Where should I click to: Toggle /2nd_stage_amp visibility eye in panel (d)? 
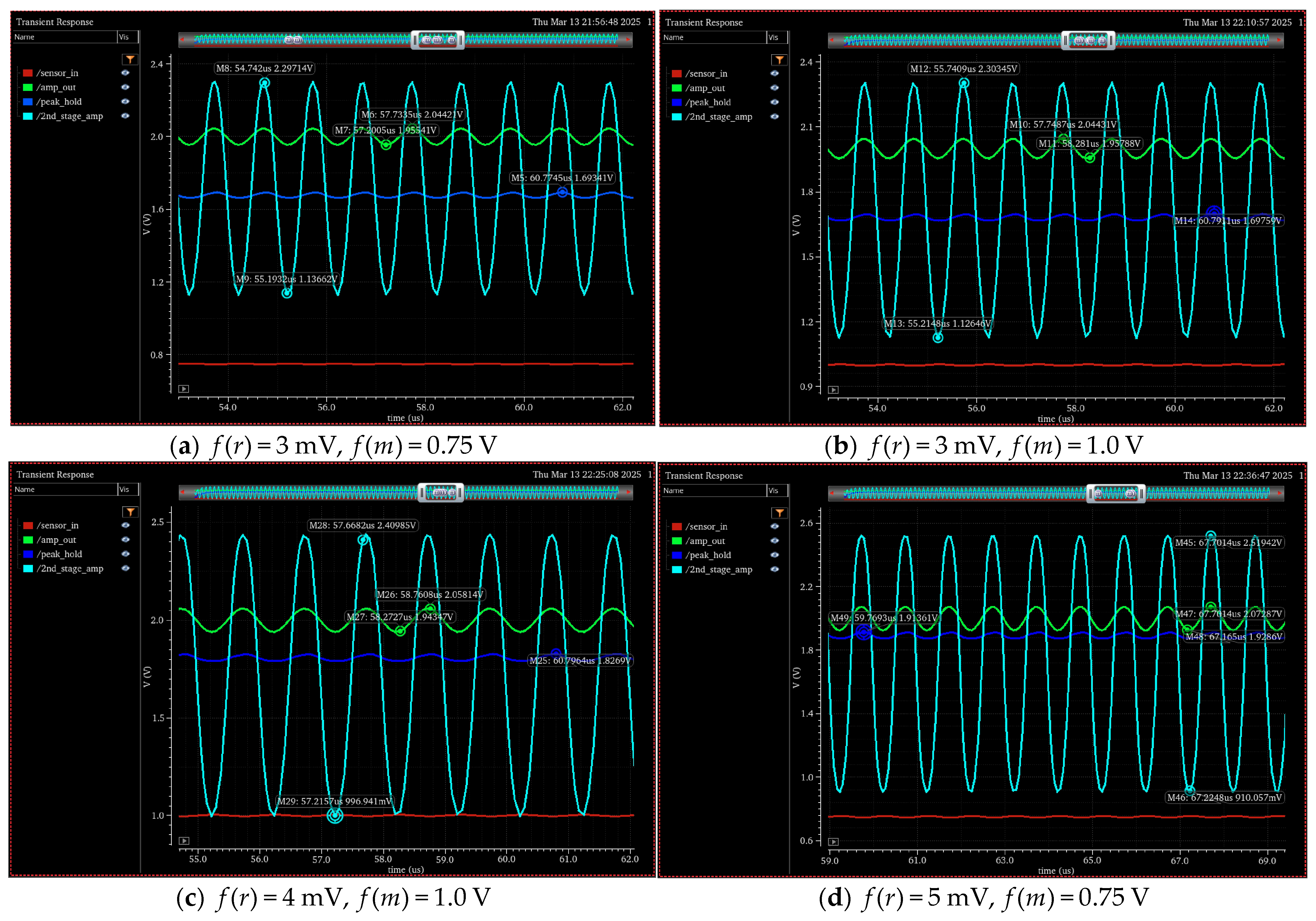click(x=775, y=569)
